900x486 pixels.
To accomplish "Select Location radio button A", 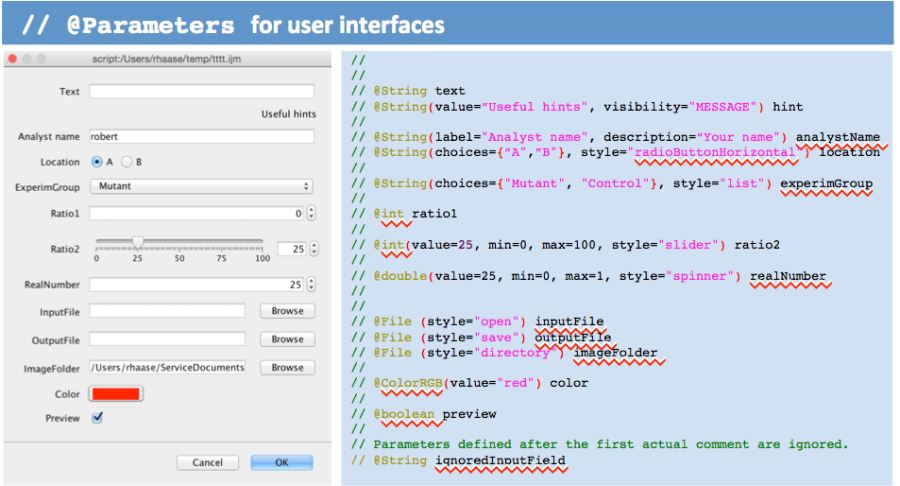I will (x=97, y=162).
